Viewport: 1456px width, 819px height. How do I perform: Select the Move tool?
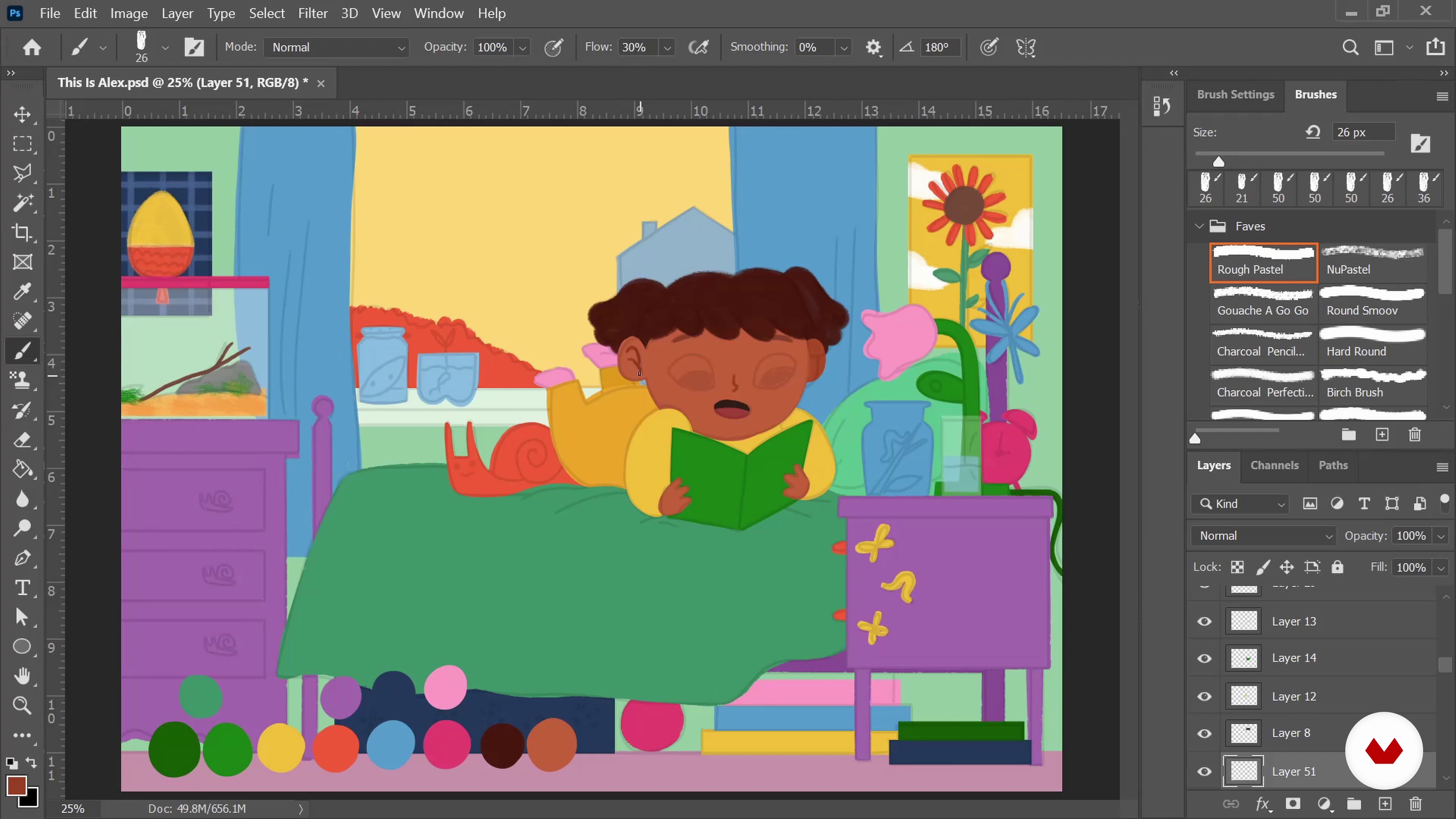22,114
